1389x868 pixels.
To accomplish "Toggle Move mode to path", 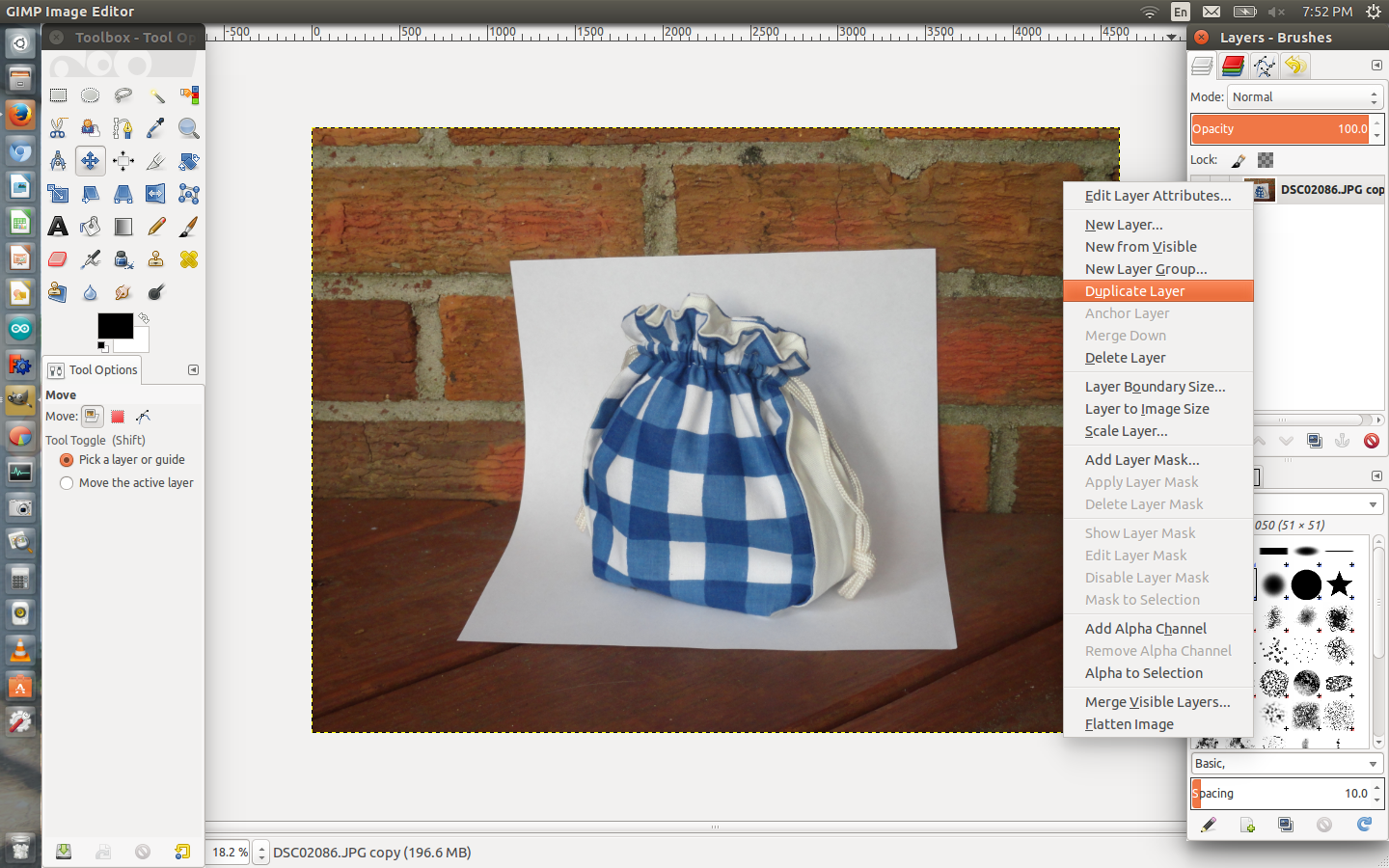I will 144,417.
